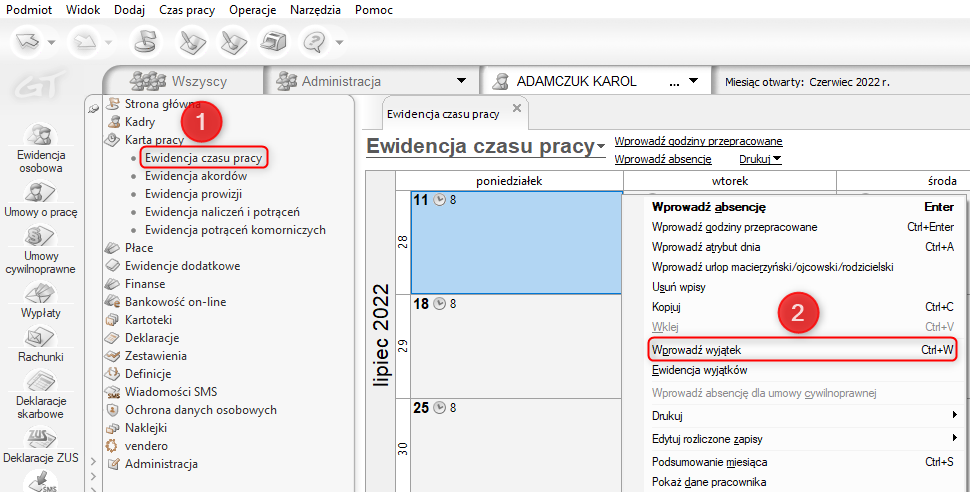The width and height of the screenshot is (970, 492).
Task: Click the first pen-and-paper toolbar icon
Action: 192,42
